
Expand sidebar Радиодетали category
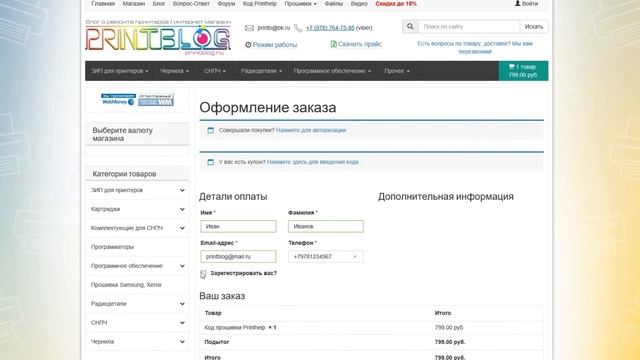point(182,304)
